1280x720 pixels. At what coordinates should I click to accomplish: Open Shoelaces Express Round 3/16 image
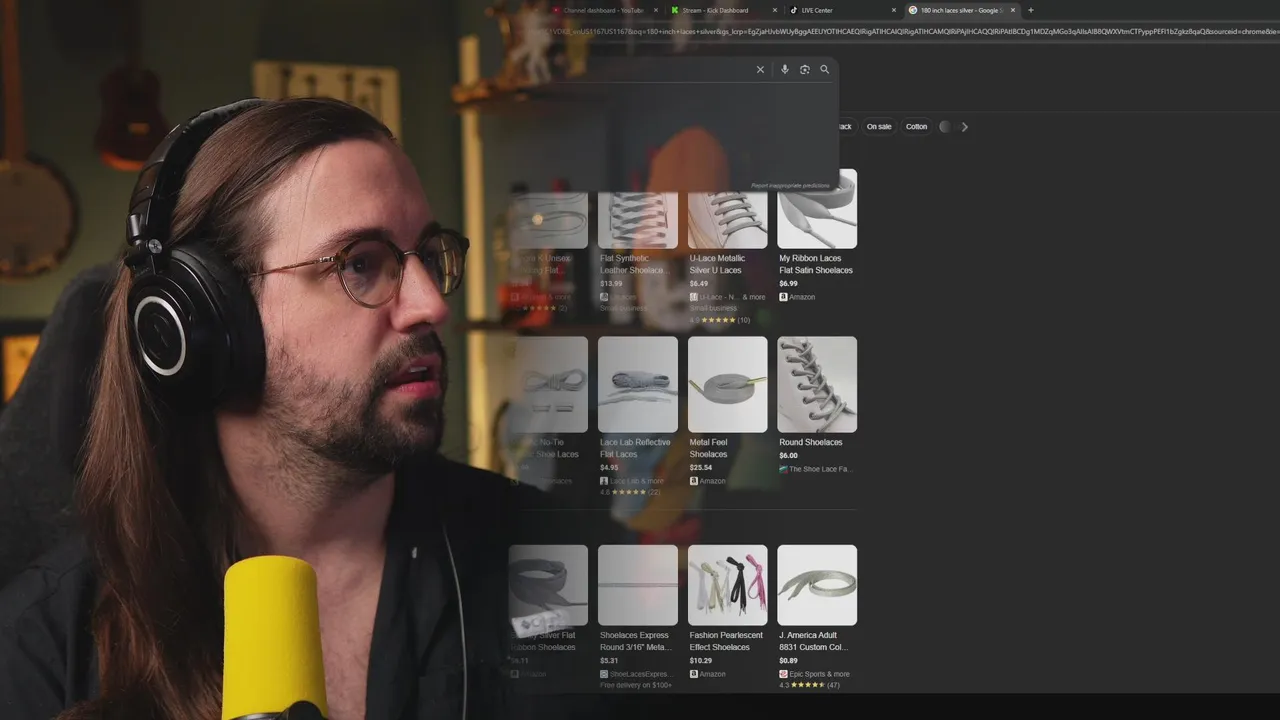[x=638, y=585]
